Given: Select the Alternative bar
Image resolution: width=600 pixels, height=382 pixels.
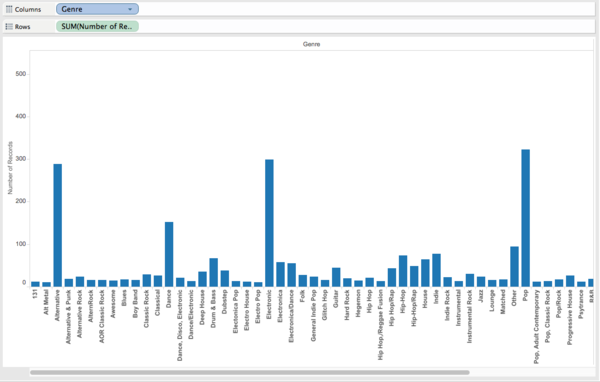Looking at the screenshot, I should (x=57, y=225).
